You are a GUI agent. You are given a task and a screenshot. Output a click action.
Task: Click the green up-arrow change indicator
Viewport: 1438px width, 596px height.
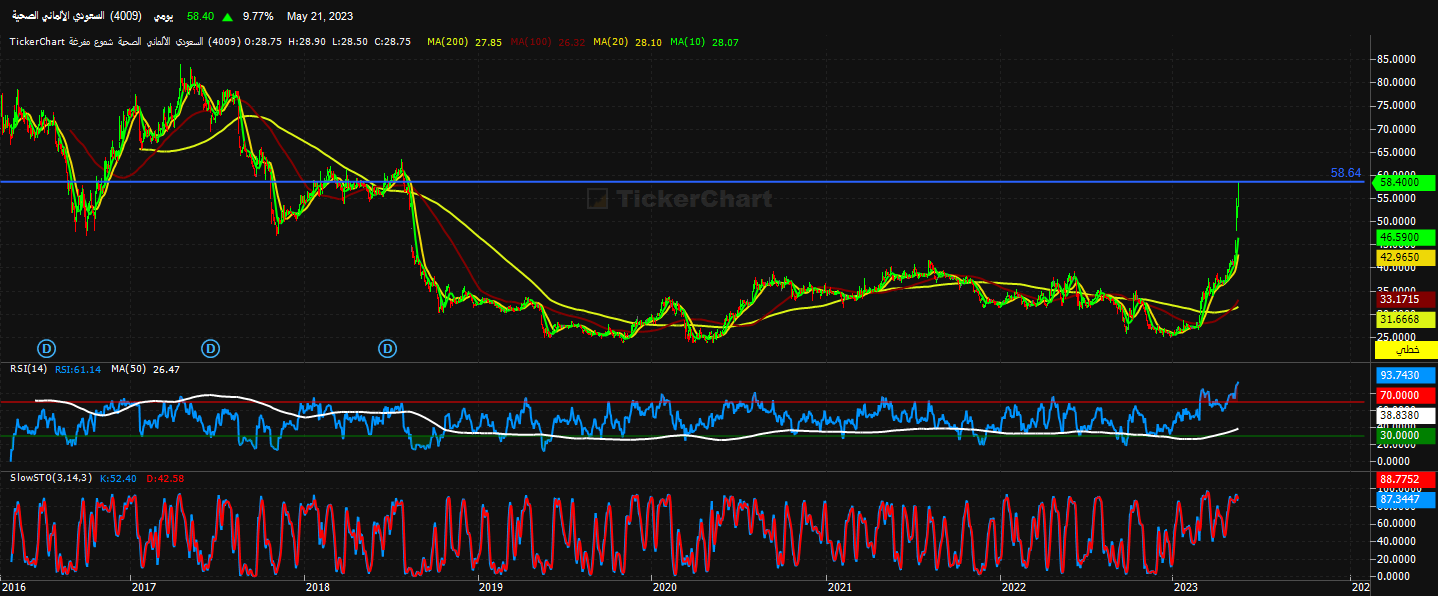click(229, 17)
